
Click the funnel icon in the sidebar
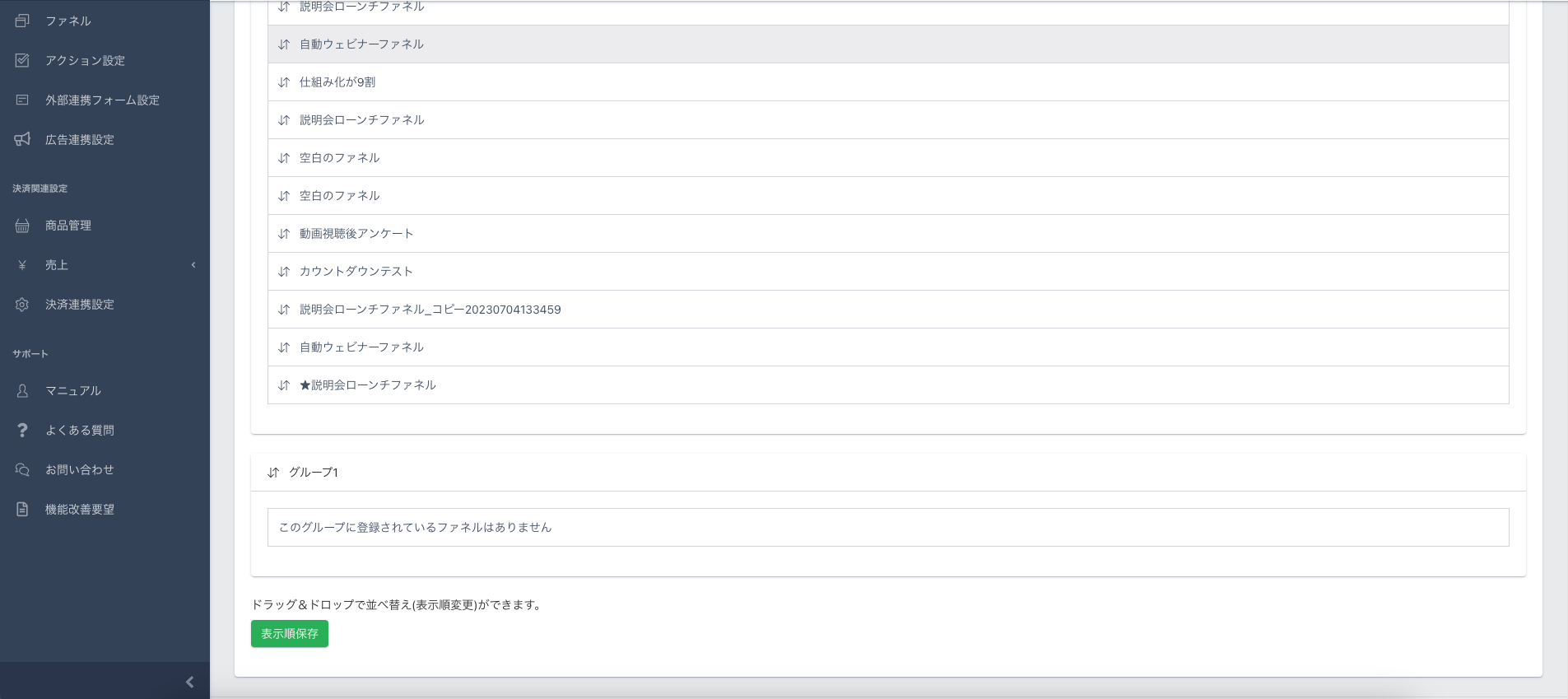pos(22,21)
